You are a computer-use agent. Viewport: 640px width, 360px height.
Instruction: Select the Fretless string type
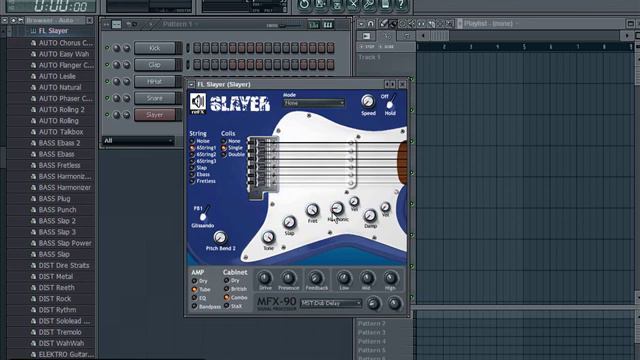[x=203, y=181]
